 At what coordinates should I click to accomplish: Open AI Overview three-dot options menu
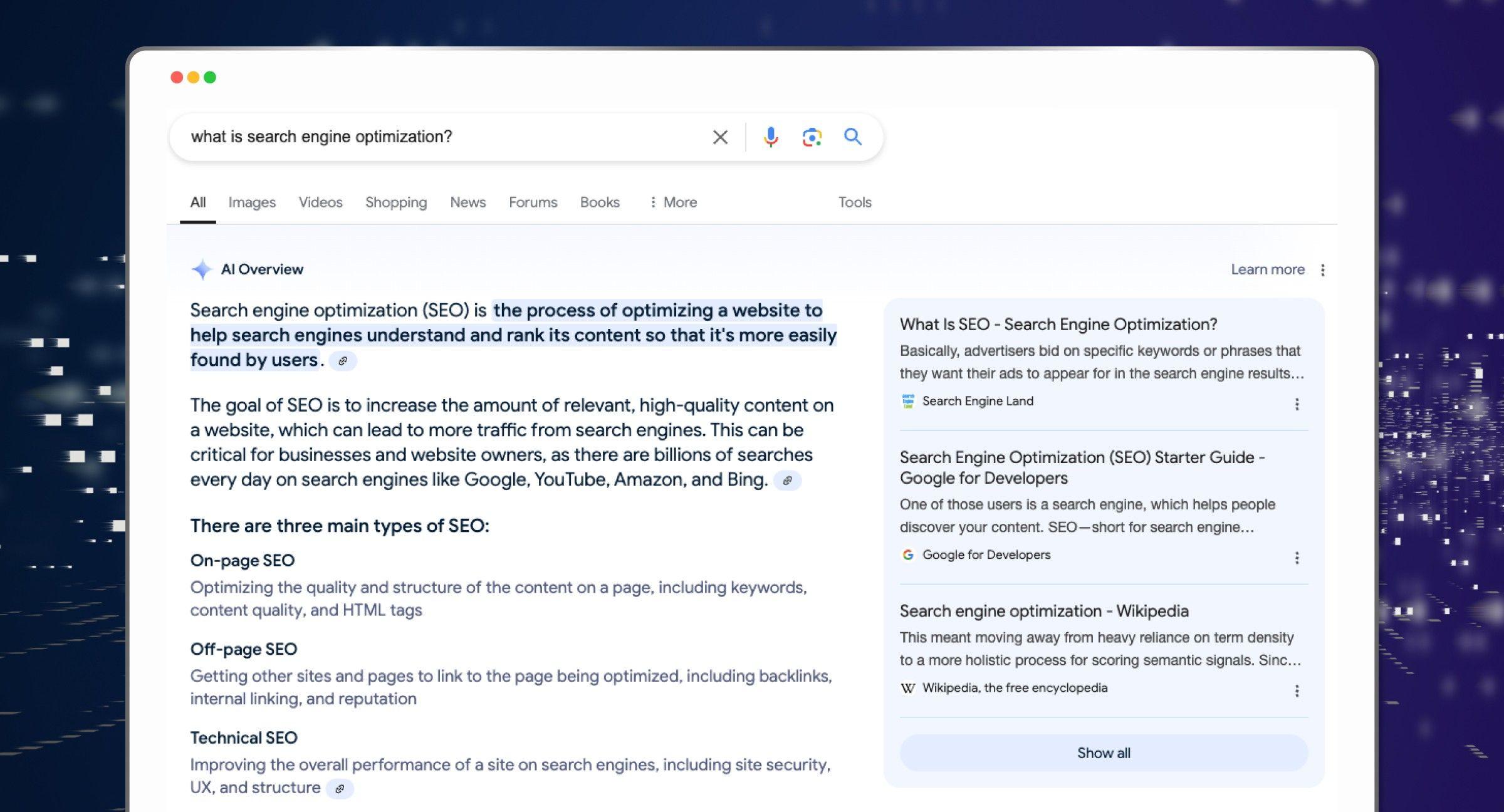1322,270
